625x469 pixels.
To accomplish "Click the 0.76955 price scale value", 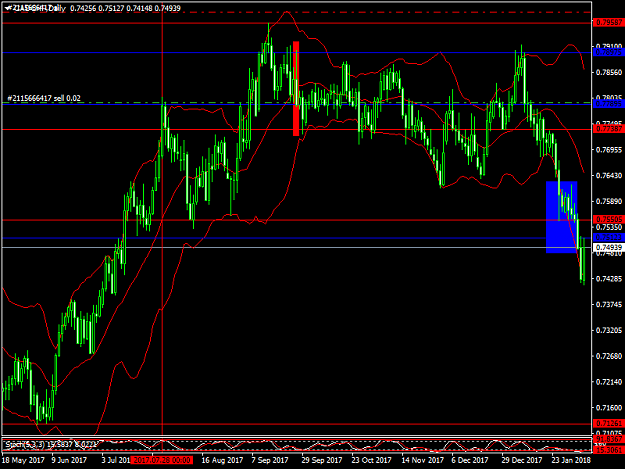I will pos(609,150).
